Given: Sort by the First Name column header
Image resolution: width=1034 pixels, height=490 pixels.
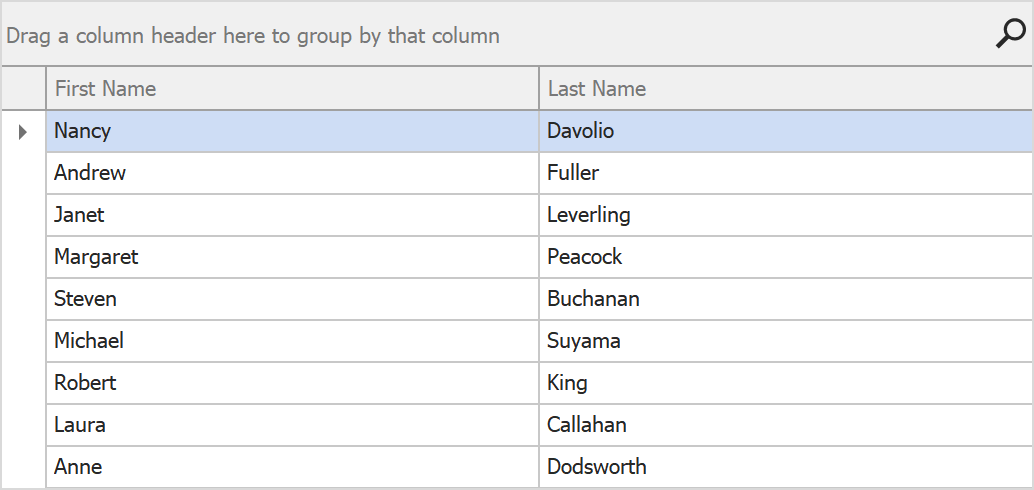Looking at the screenshot, I should [105, 89].
